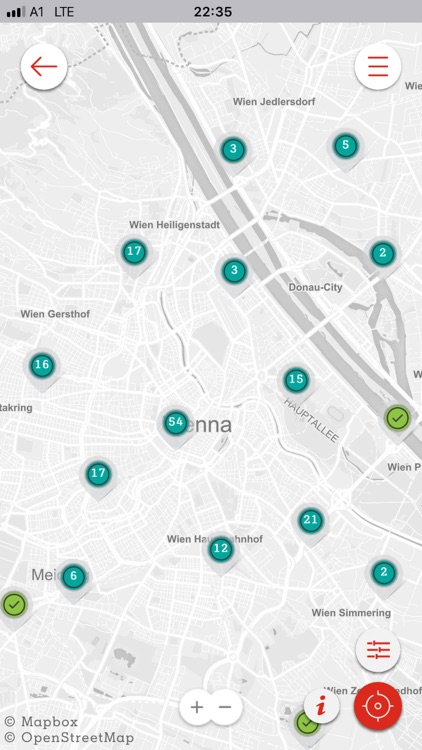The width and height of the screenshot is (422, 750).
Task: Open the OpenStreetMap attribution link
Action: click(70, 738)
